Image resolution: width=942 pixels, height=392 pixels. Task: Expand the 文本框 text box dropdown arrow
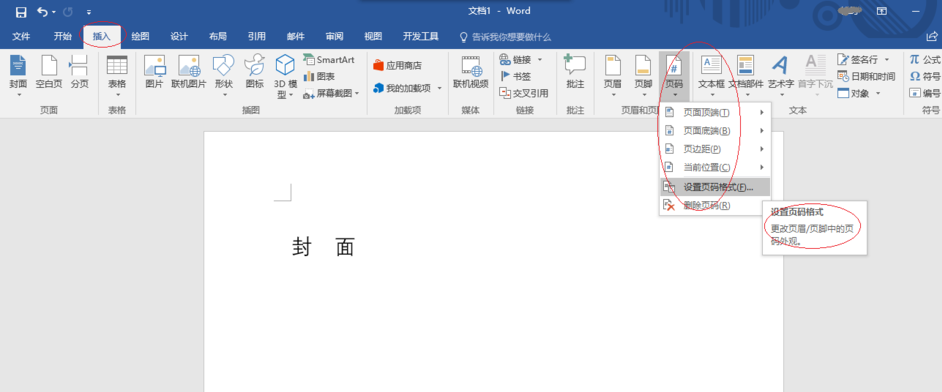(x=712, y=95)
